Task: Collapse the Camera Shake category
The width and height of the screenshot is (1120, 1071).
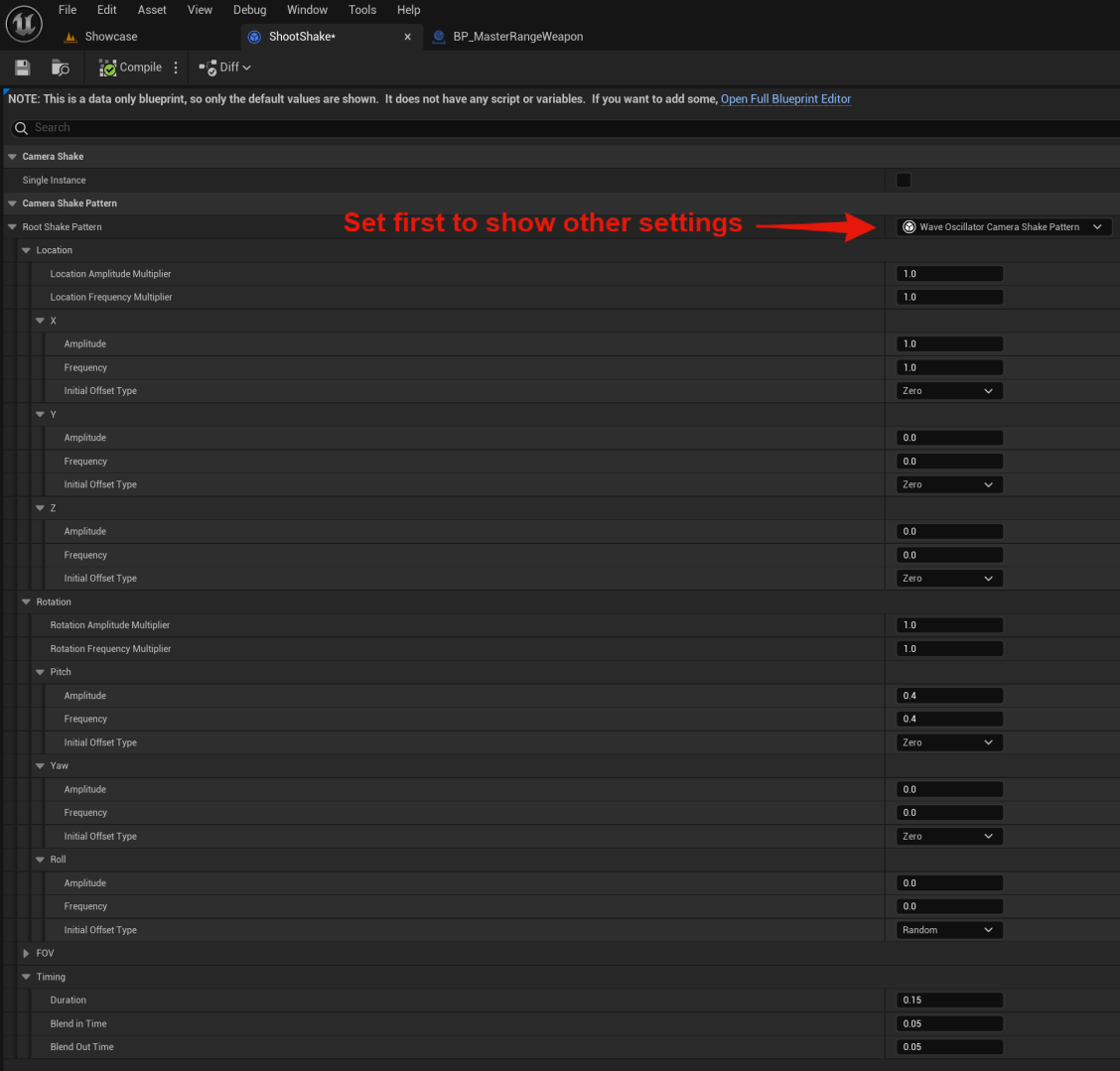Action: point(13,157)
